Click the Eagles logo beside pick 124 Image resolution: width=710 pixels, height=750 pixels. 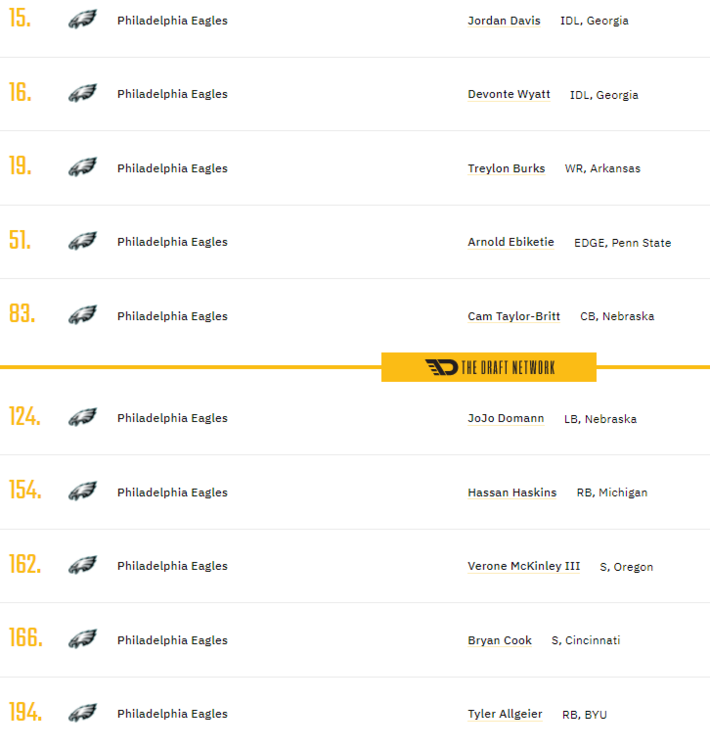click(82, 418)
